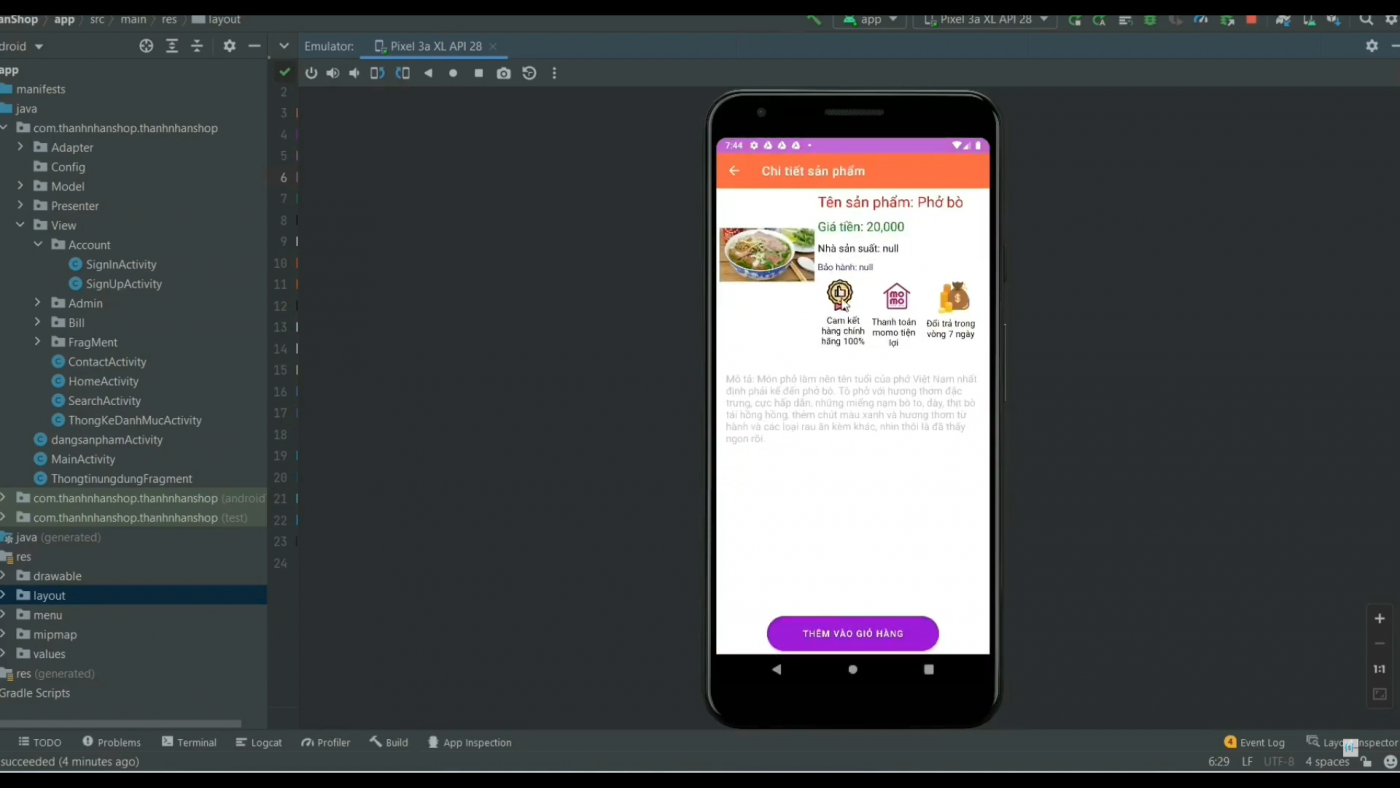
Task: Open the emulator snapshots clock icon
Action: pos(529,73)
